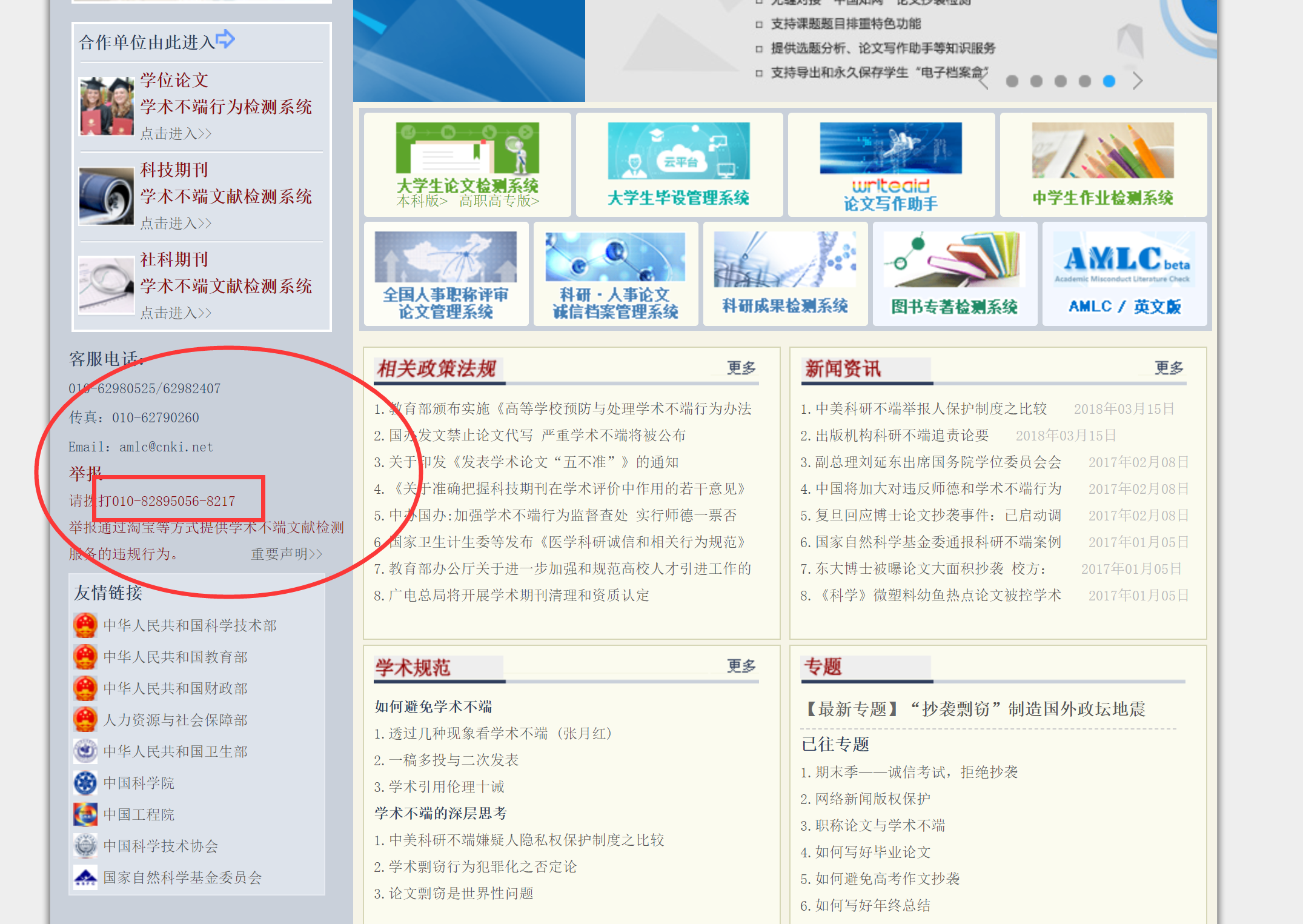Open news 复旦回应博士论文抄袭事件
The image size is (1303, 924).
coord(938,516)
